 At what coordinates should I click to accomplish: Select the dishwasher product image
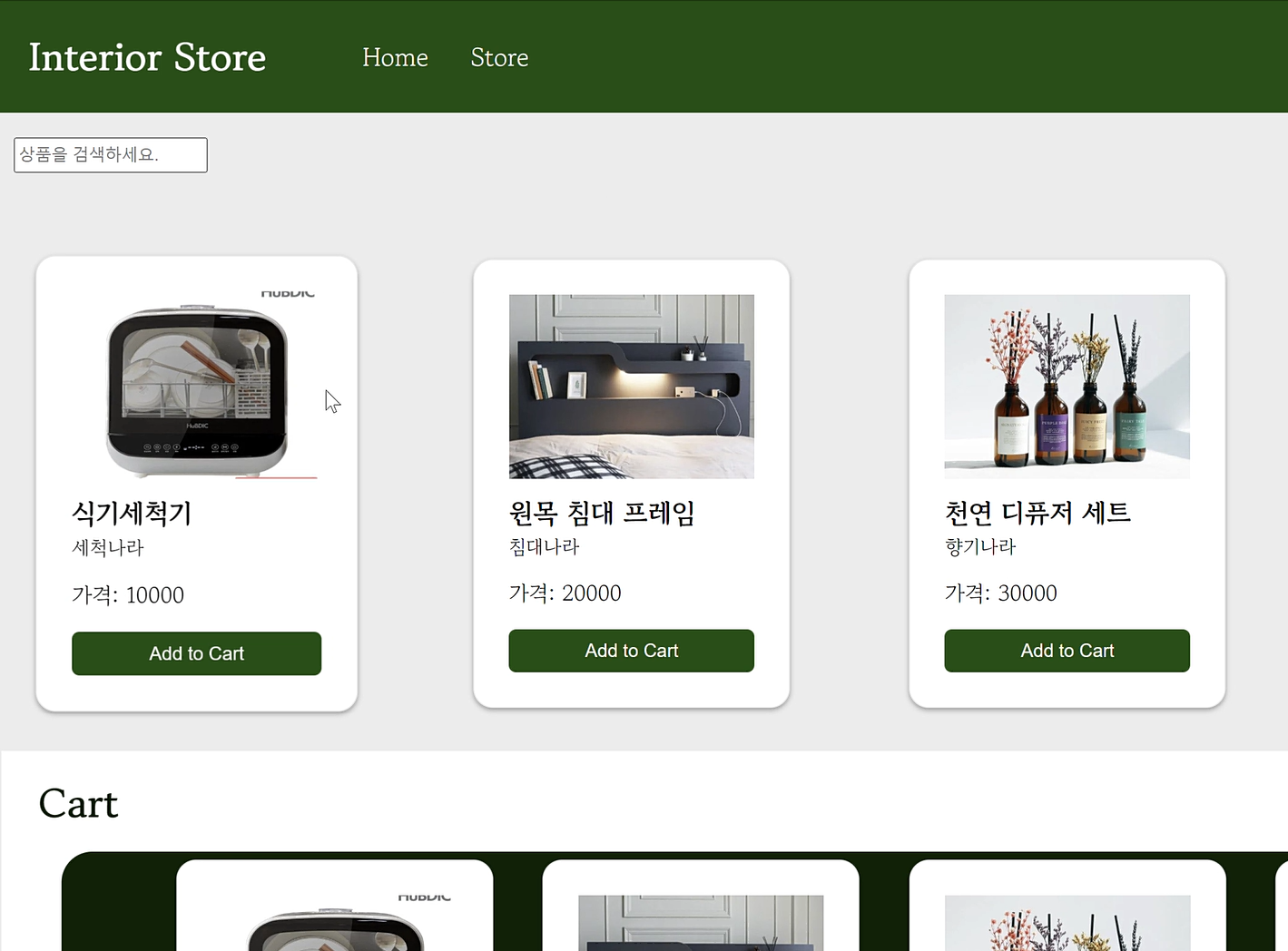pos(197,387)
